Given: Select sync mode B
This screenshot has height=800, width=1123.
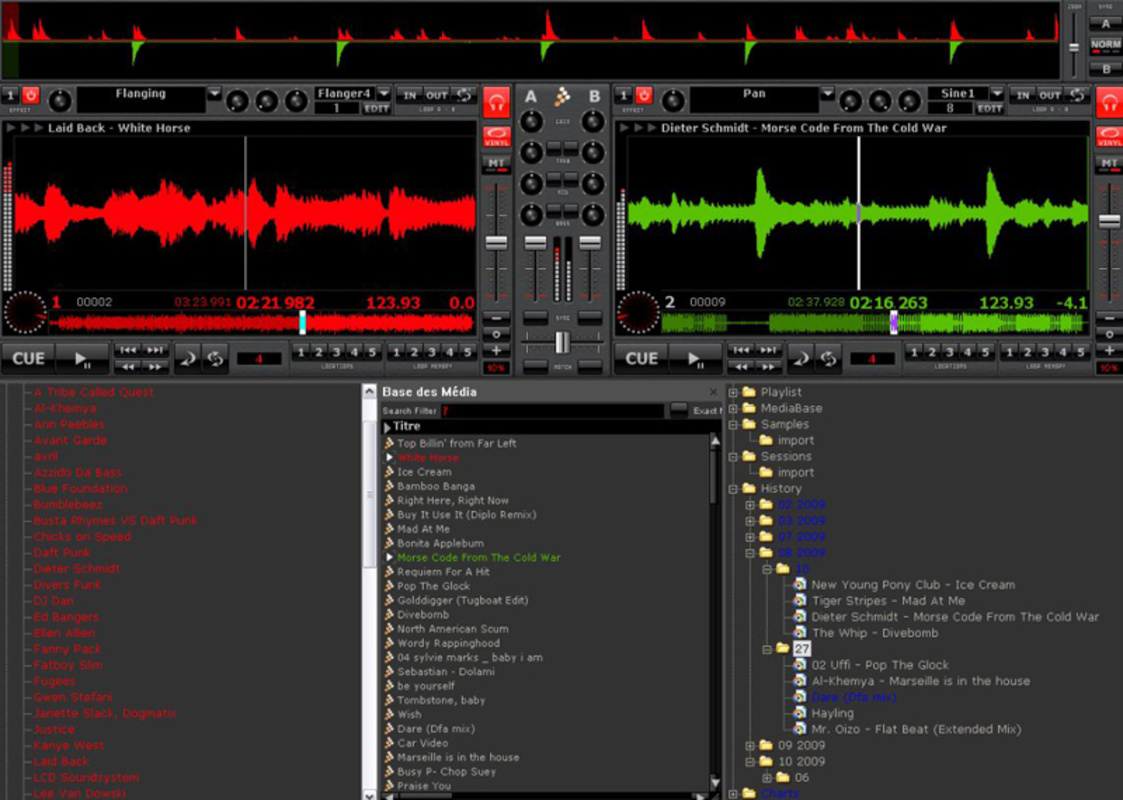Looking at the screenshot, I should 1106,69.
